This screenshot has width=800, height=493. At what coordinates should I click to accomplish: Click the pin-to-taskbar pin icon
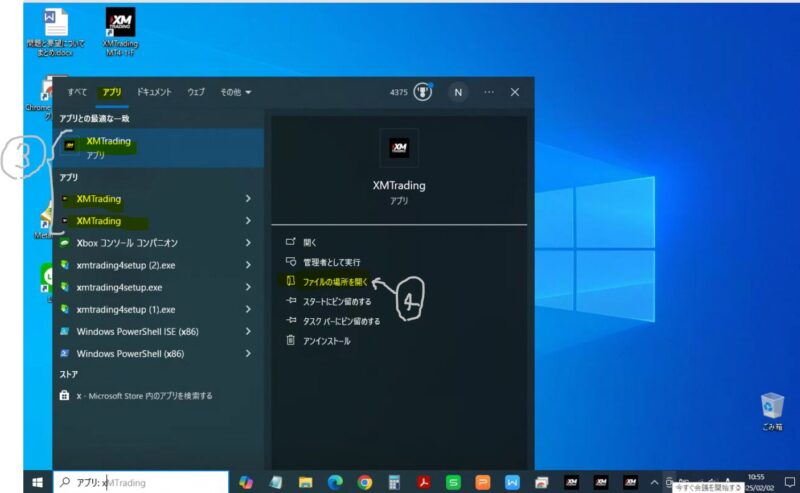(291, 321)
